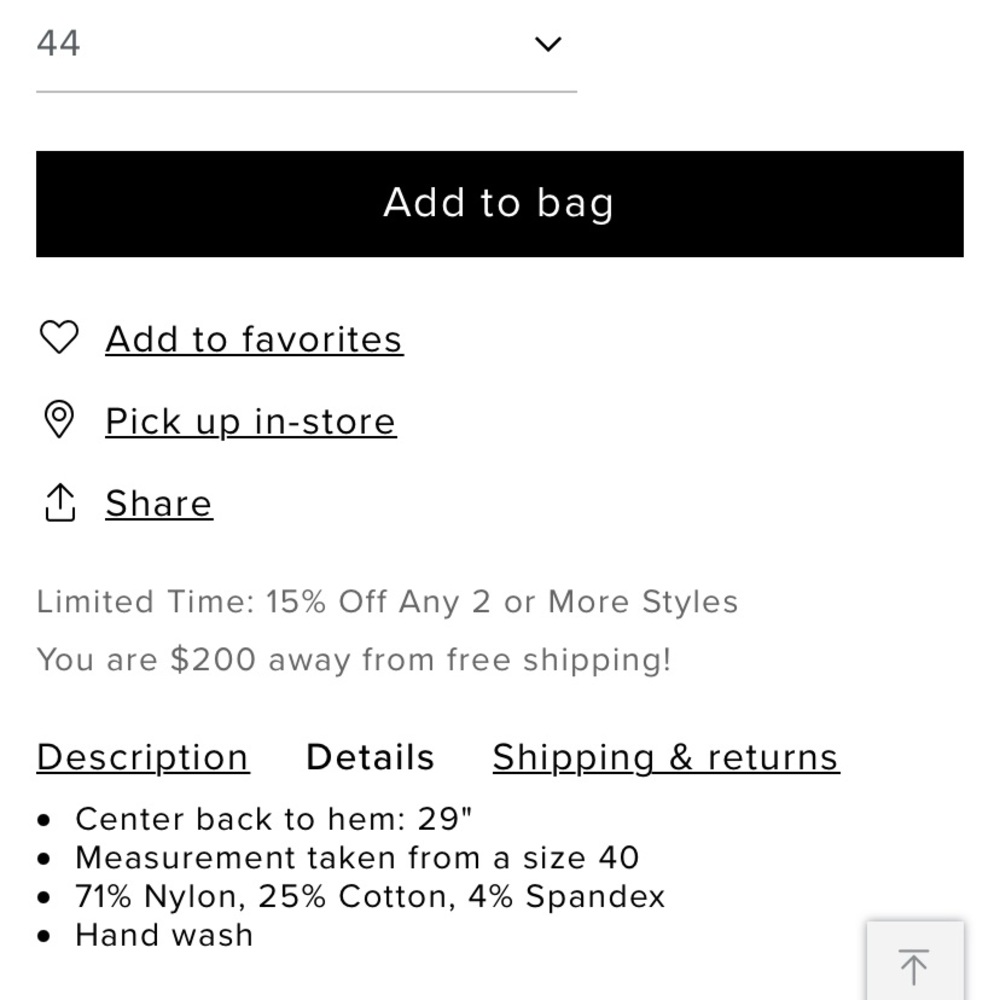This screenshot has width=1000, height=1000.
Task: Select the Center back to hem line
Action: click(274, 819)
